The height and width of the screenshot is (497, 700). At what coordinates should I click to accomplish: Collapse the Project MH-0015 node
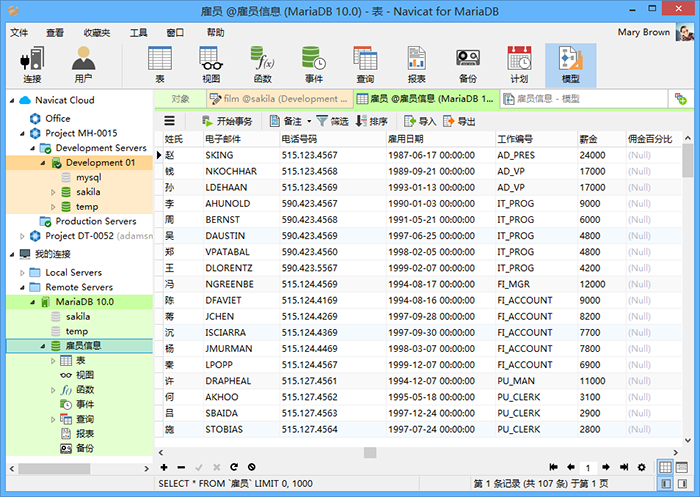22,134
